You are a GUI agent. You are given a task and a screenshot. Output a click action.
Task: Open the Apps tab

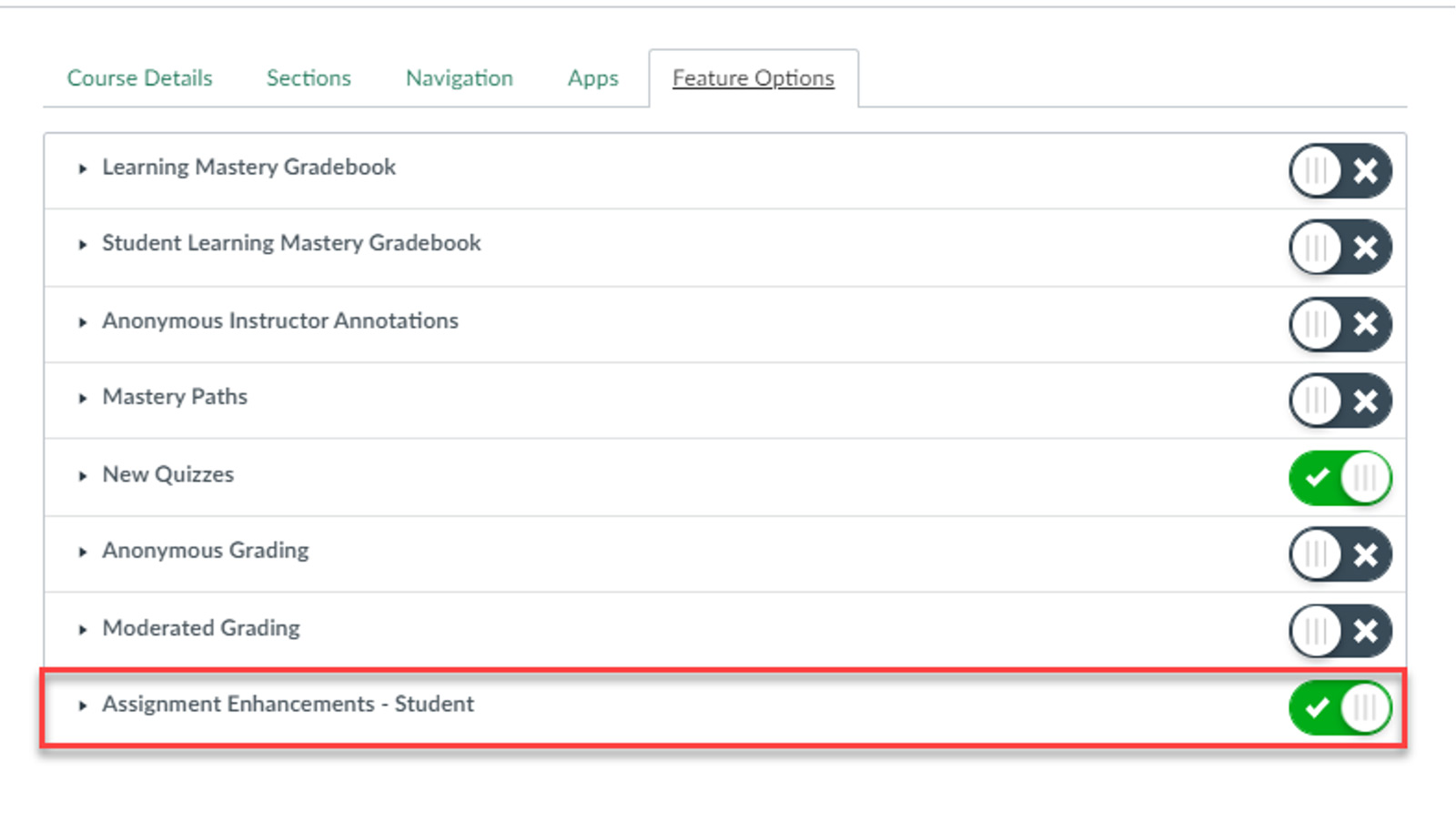tap(592, 78)
